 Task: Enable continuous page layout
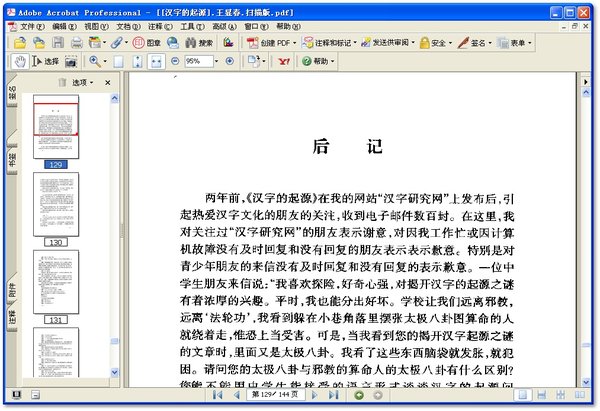point(541,395)
